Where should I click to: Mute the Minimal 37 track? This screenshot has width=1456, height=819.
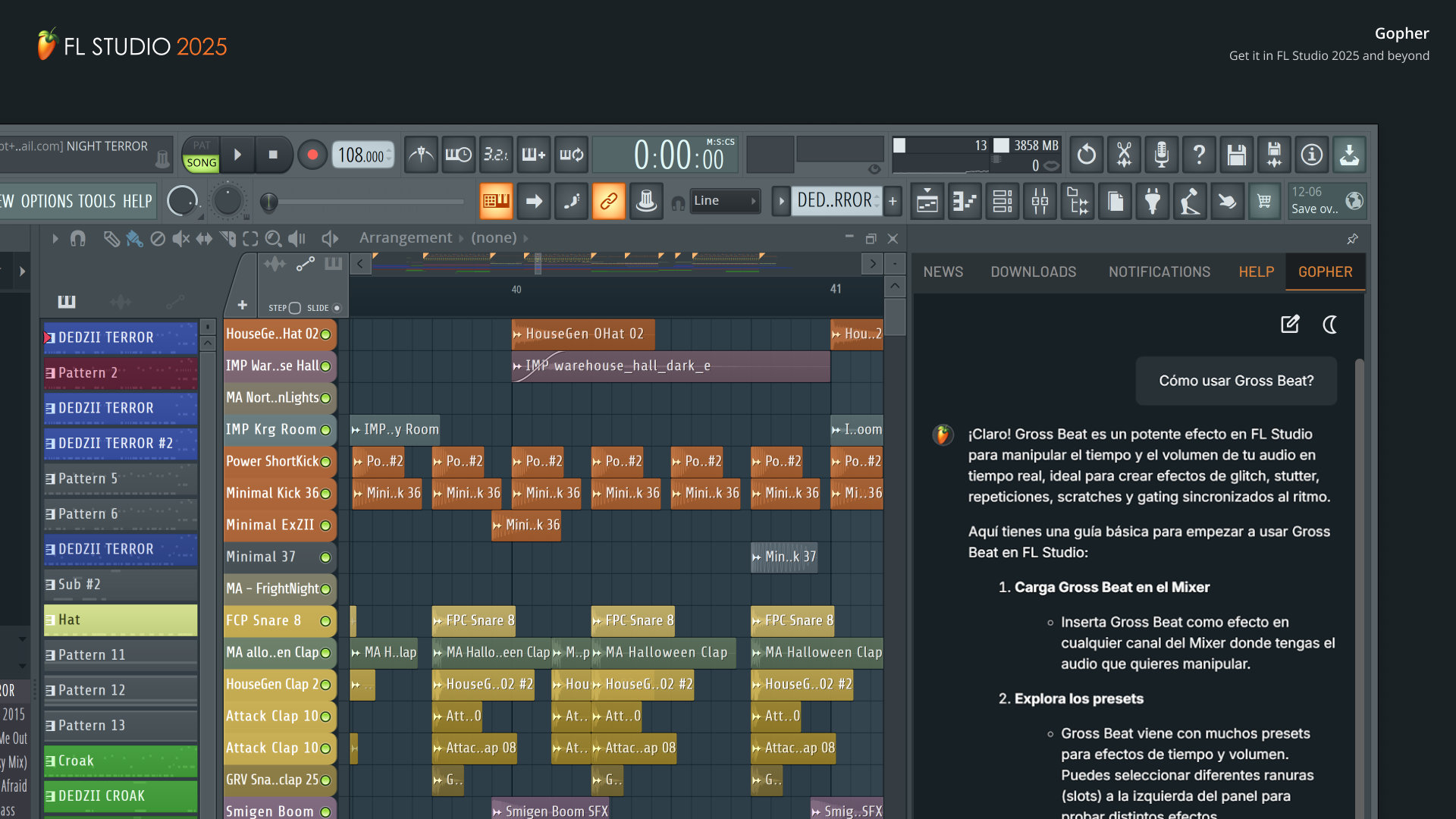tap(325, 557)
